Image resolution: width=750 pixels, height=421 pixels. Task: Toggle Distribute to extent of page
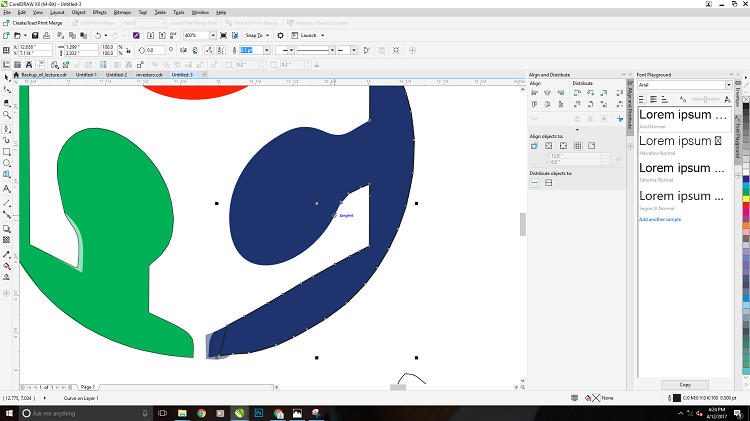click(x=549, y=183)
